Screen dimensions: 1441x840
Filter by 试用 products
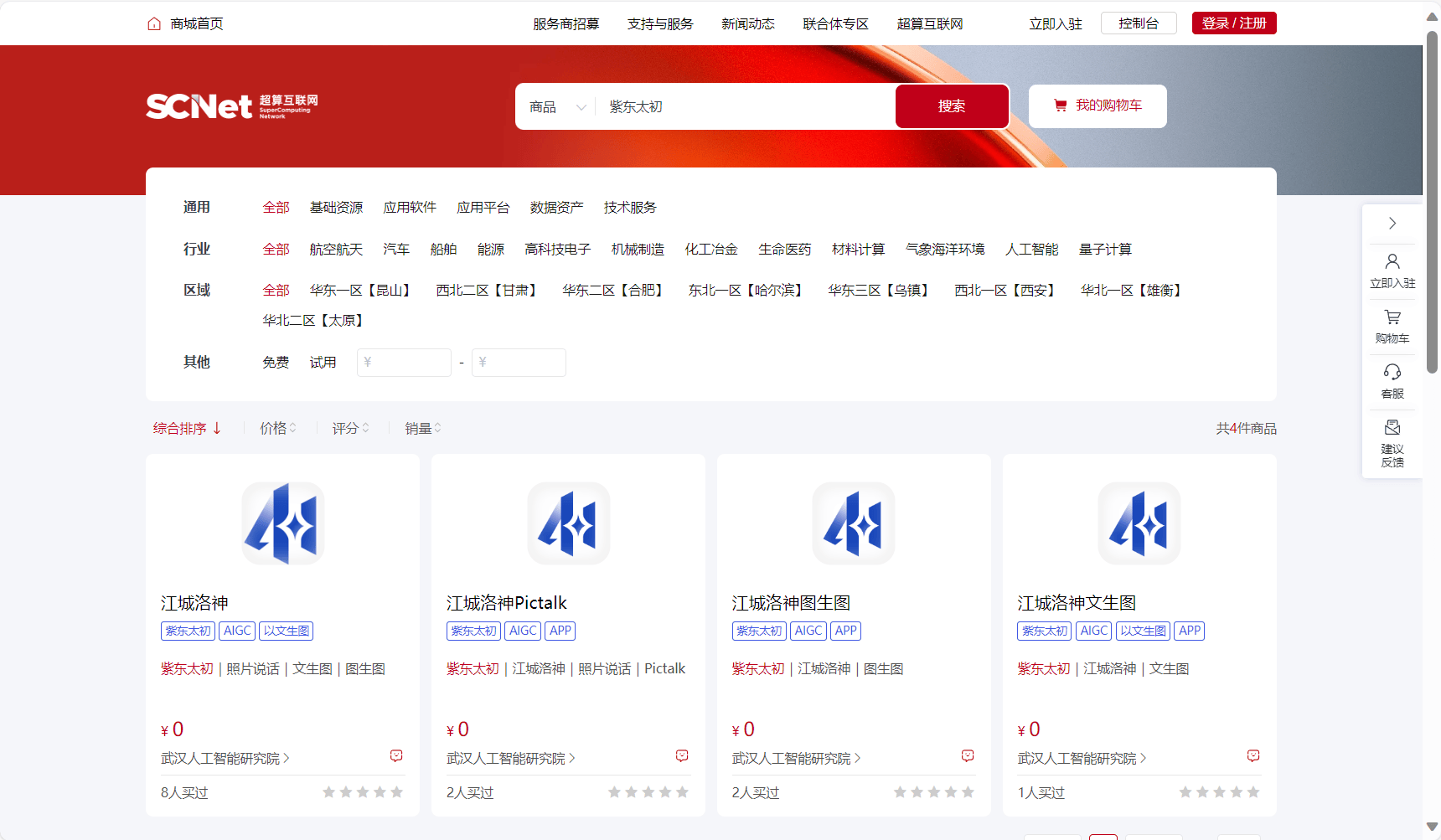coord(323,363)
